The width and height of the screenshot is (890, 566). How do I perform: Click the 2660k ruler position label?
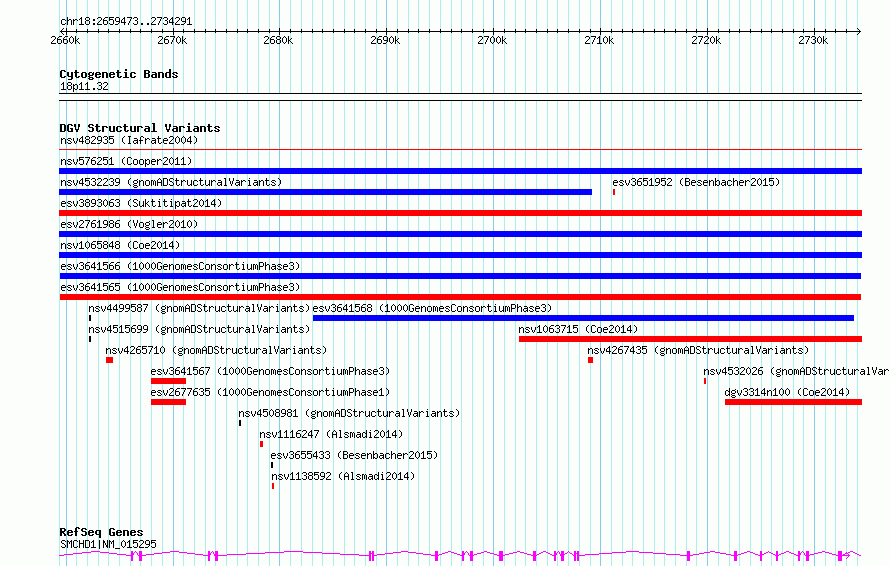(65, 40)
